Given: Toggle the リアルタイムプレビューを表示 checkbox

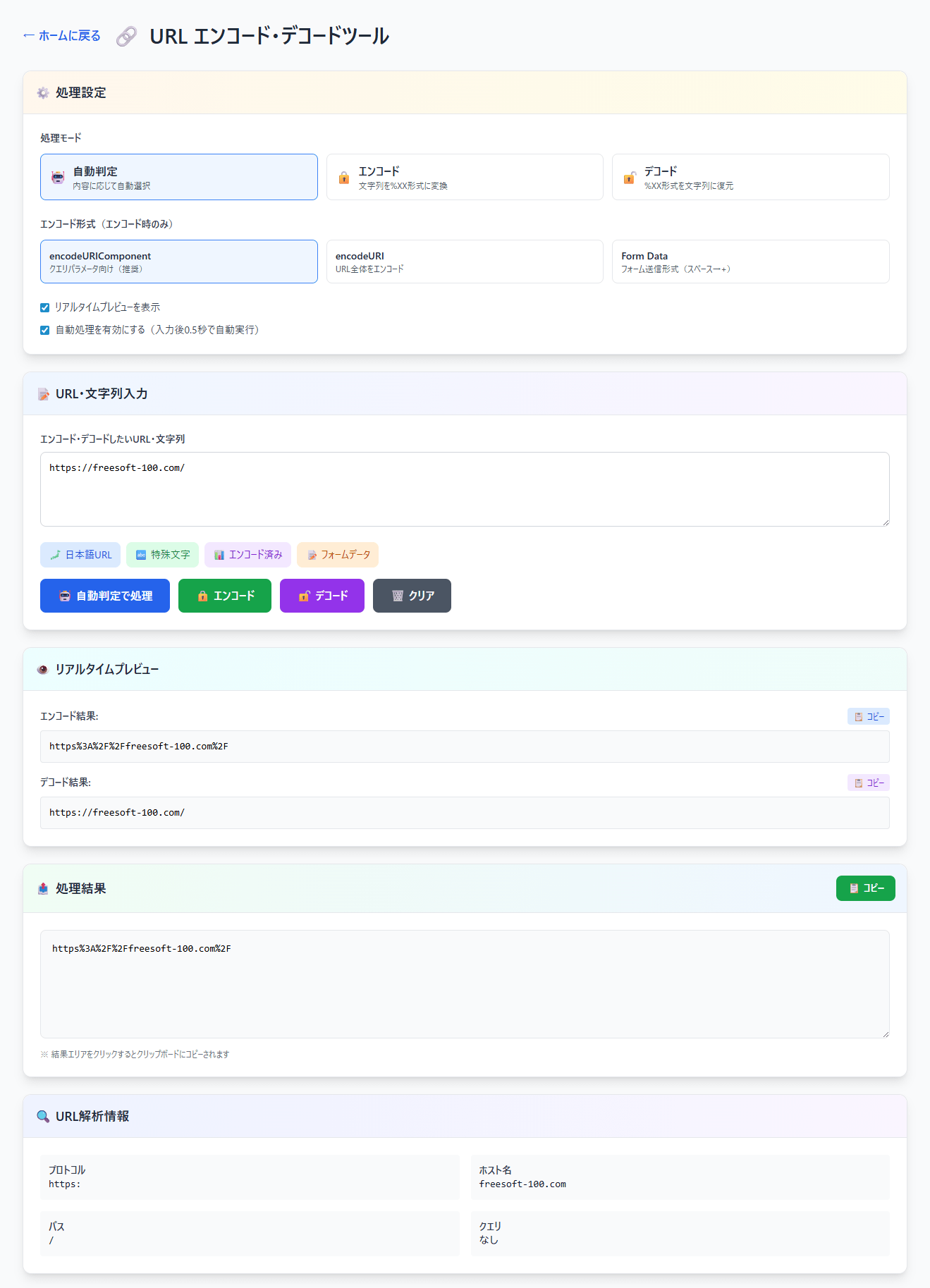Looking at the screenshot, I should [45, 307].
